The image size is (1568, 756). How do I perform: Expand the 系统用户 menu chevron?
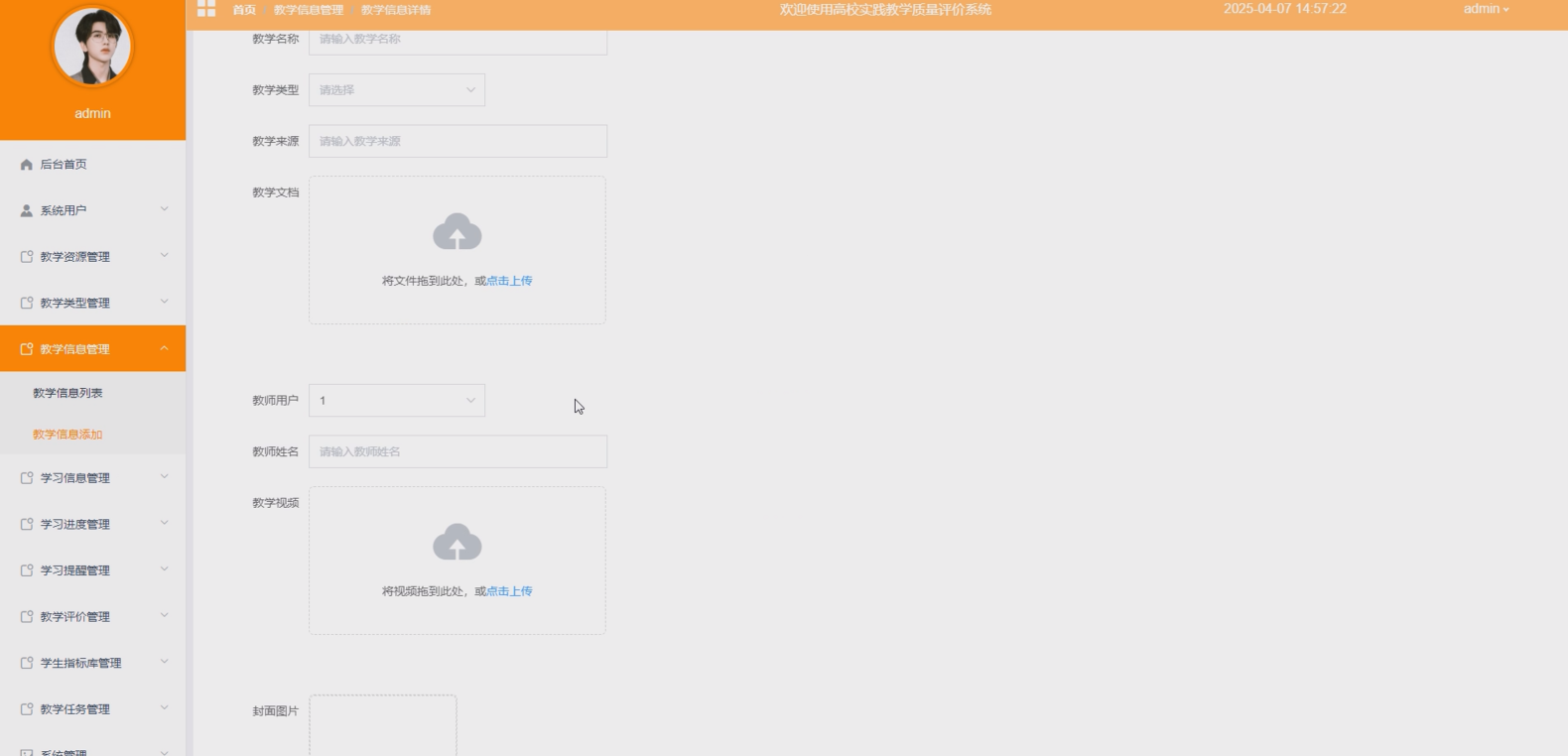(165, 209)
